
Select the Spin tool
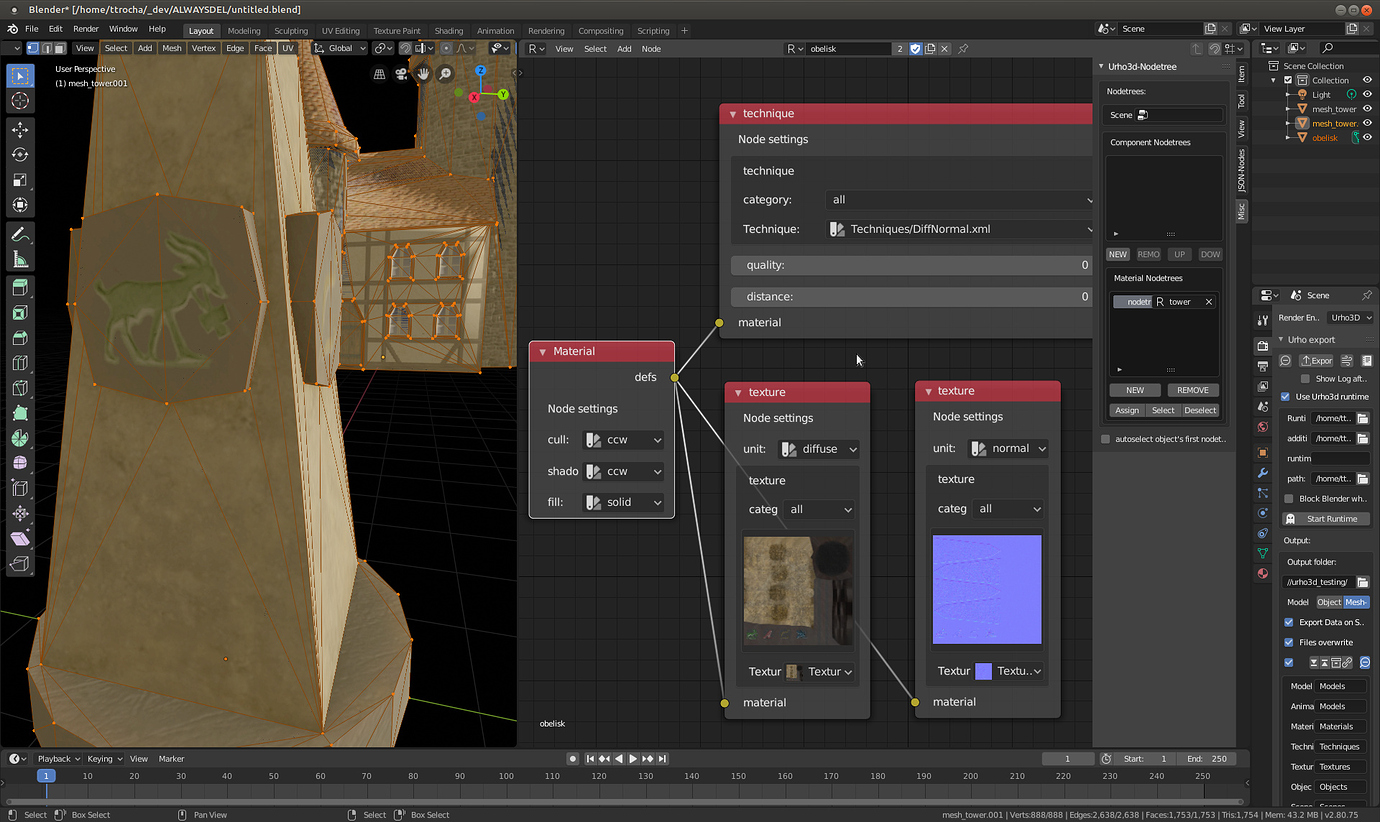click(x=20, y=438)
